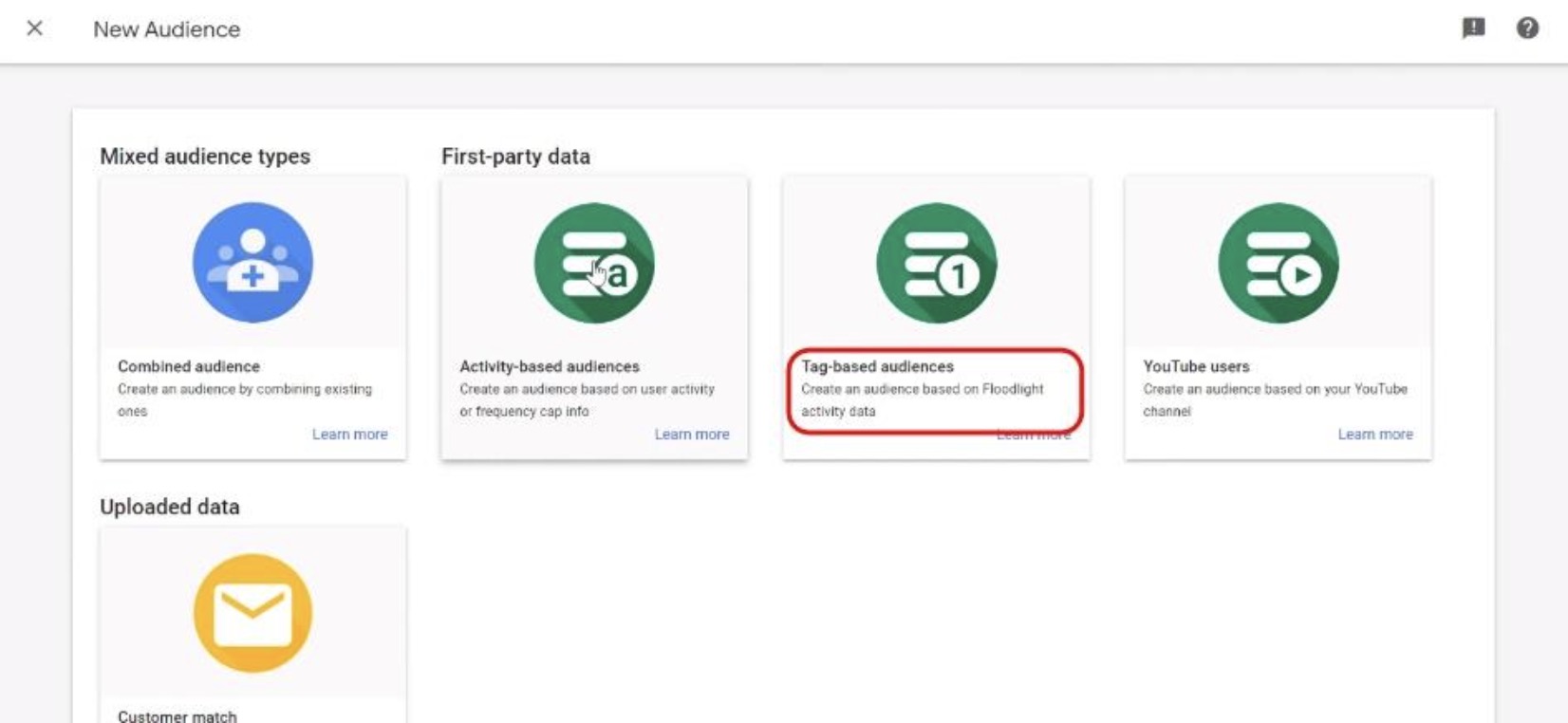Click the frequency cap info description
The image size is (1568, 723).
(586, 399)
